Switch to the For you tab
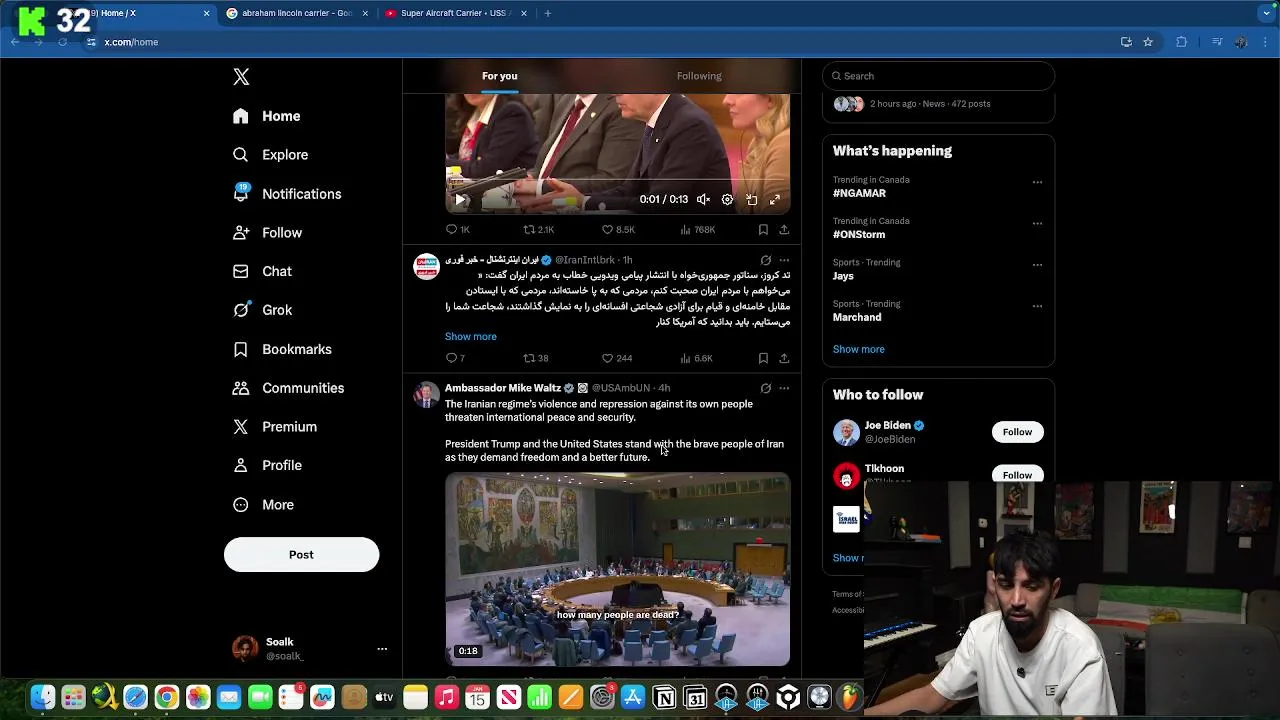Viewport: 1280px width, 720px height. (499, 76)
